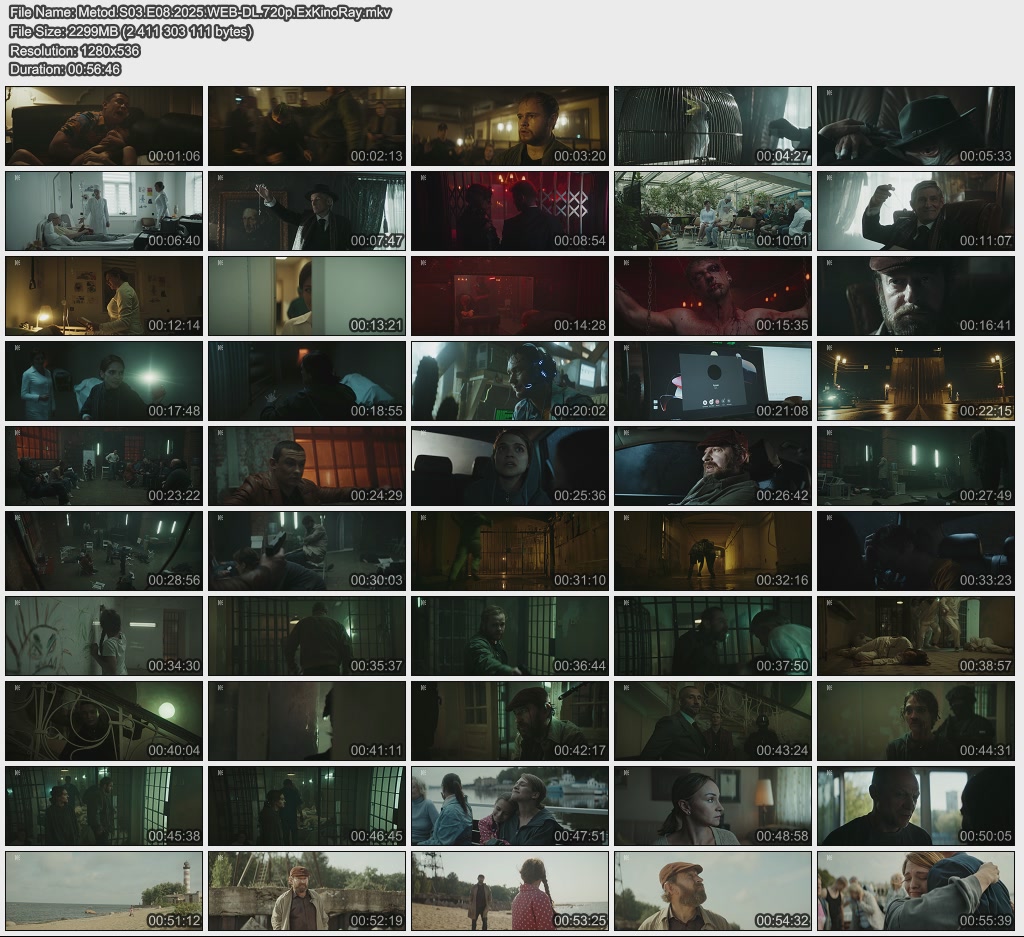Click the woman in car thumbnail 00:25:36
This screenshot has height=937, width=1024.
tap(509, 466)
